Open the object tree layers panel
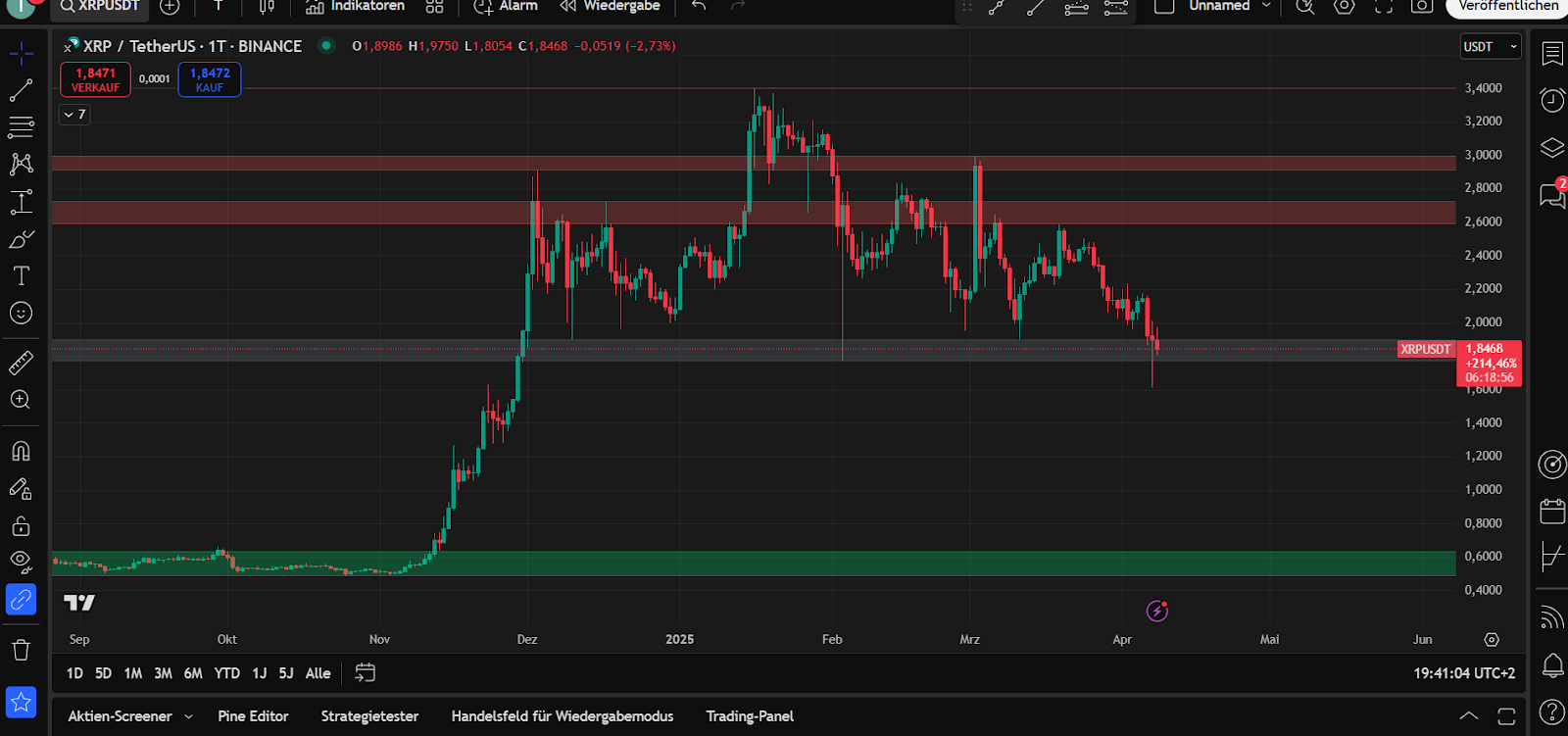 point(1552,148)
